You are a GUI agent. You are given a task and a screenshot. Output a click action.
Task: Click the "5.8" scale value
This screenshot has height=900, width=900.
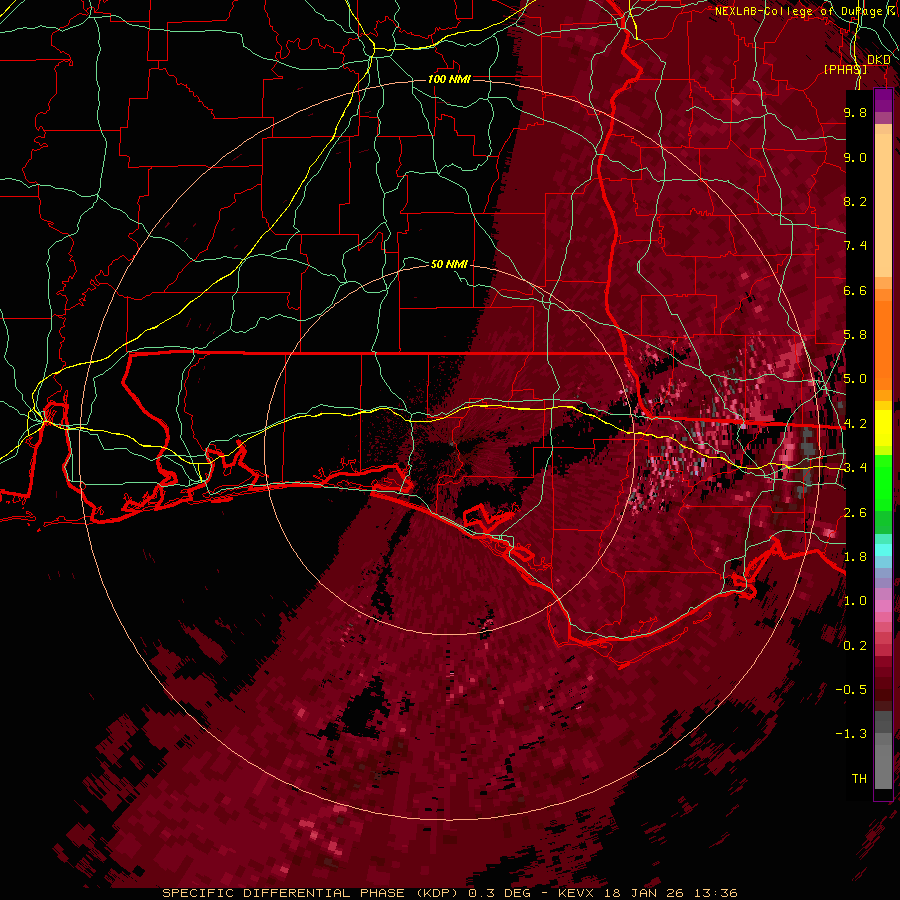pos(855,335)
